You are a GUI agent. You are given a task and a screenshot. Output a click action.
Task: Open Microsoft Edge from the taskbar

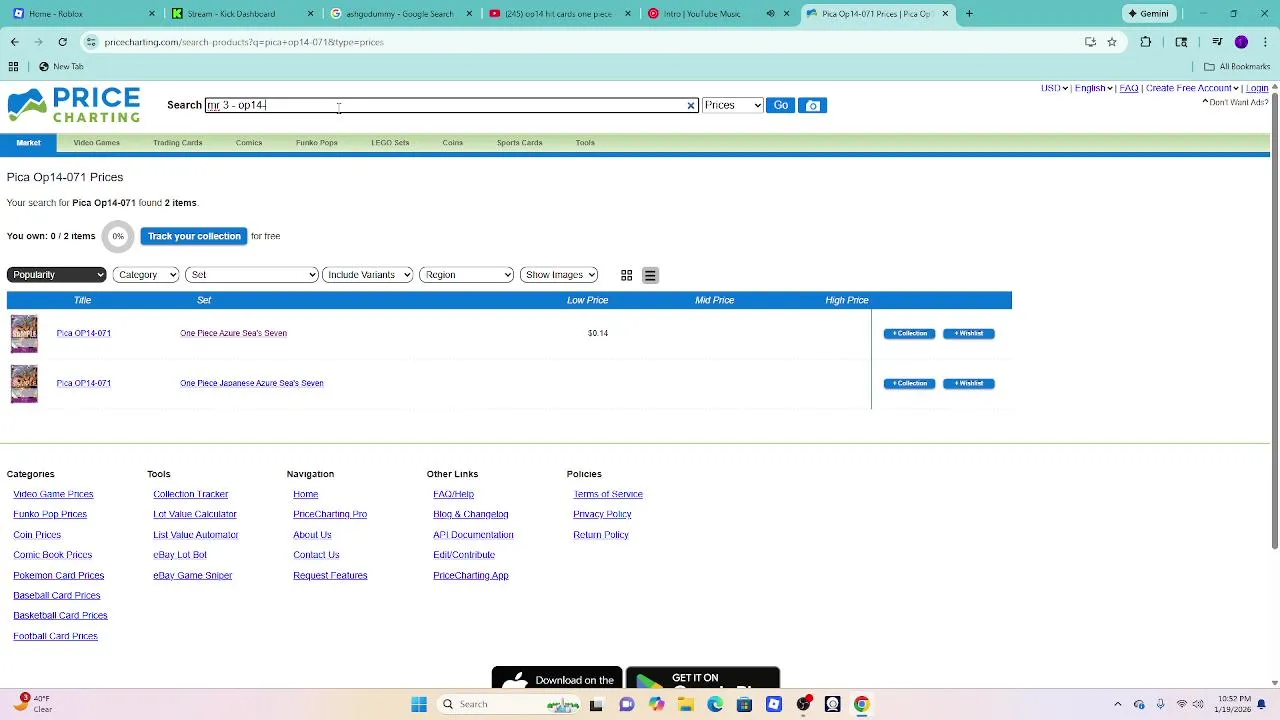[x=715, y=704]
